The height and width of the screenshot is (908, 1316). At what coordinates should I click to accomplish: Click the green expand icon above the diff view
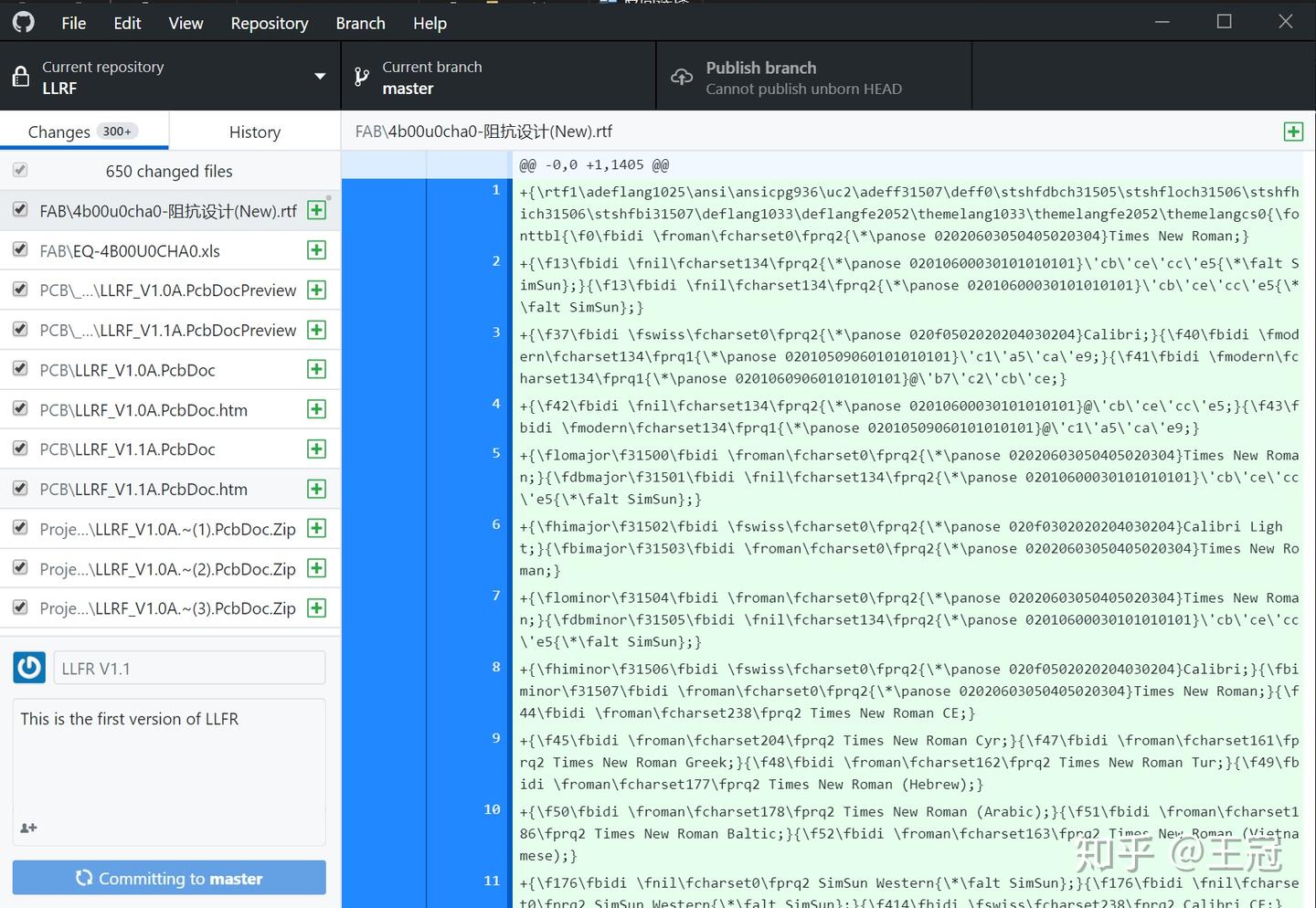click(1293, 132)
